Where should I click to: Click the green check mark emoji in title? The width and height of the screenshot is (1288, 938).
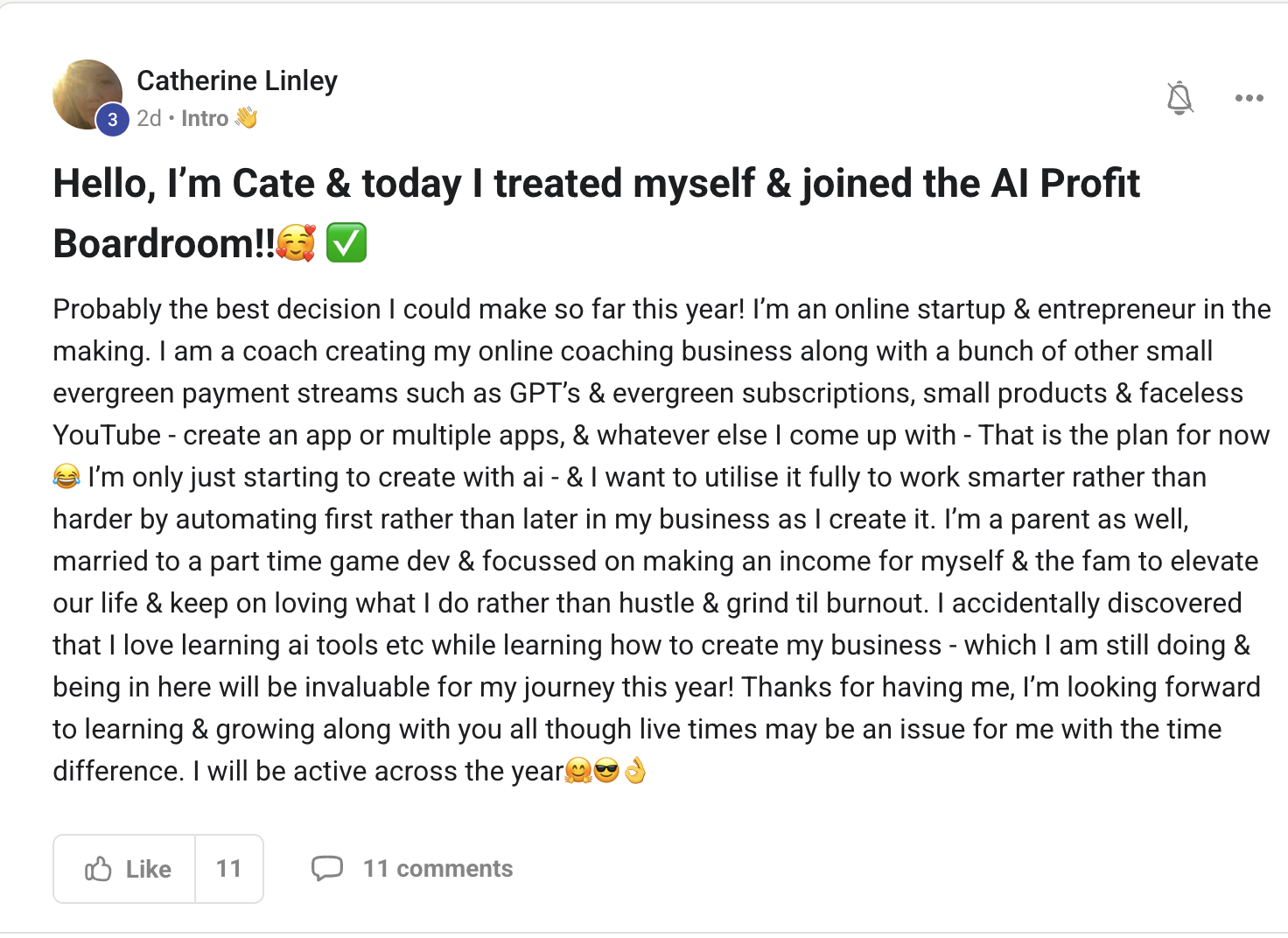346,242
